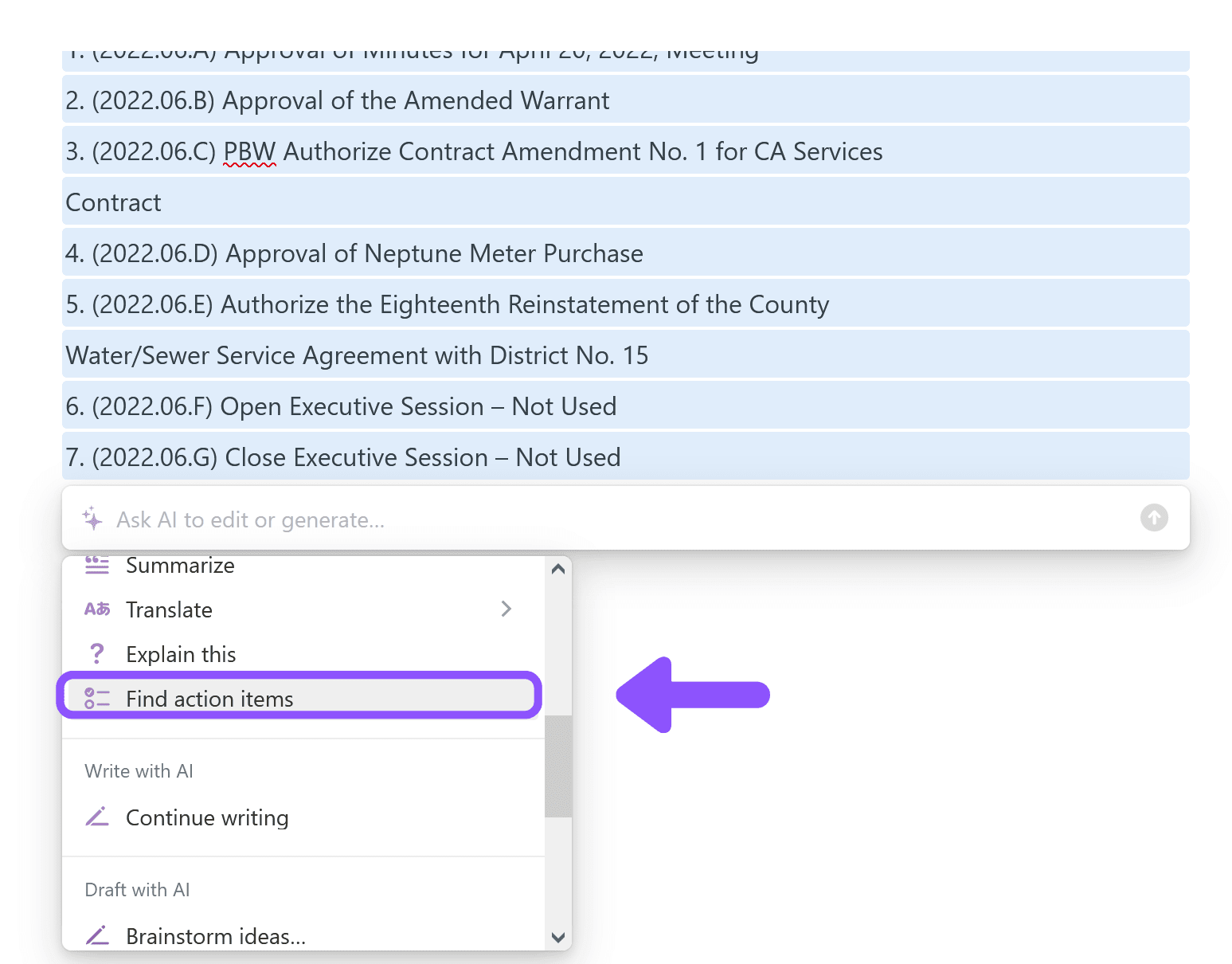Click the Summarize lines icon

(x=97, y=565)
